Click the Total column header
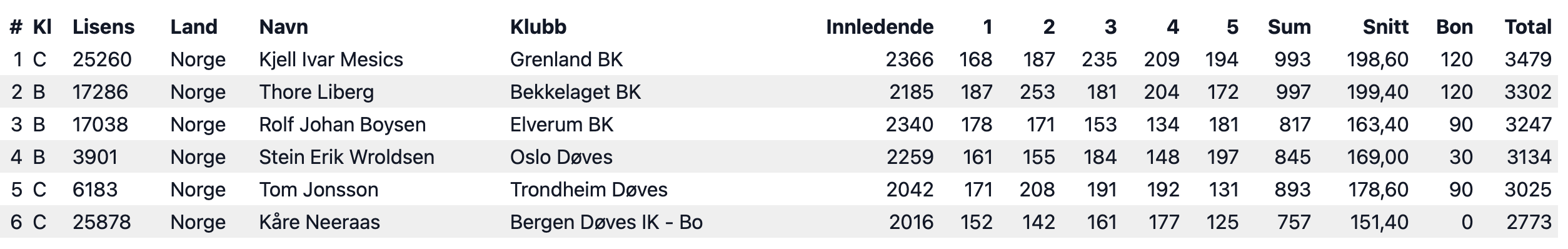Screen dimensions: 1568x249 click(x=1528, y=27)
